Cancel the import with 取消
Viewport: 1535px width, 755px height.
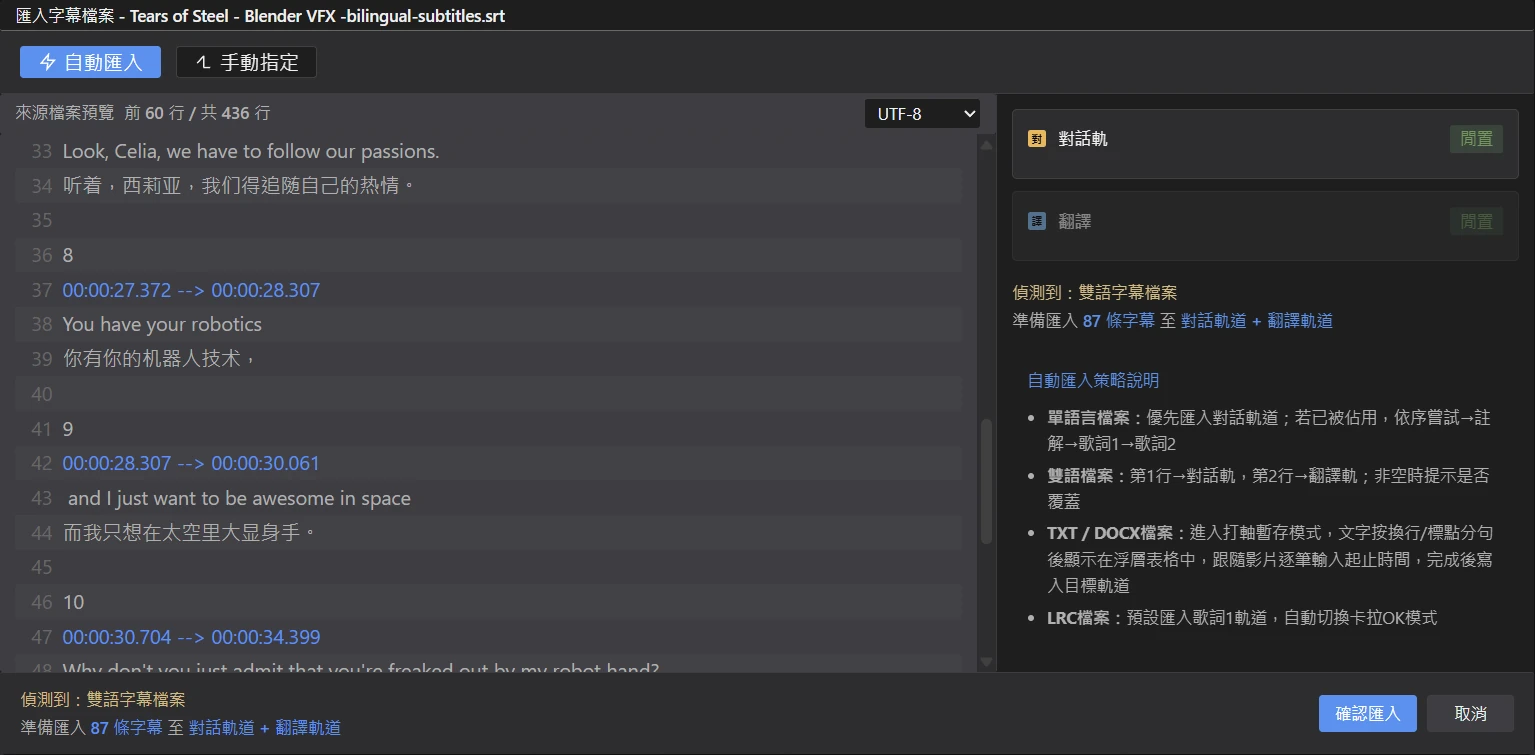pos(1470,713)
